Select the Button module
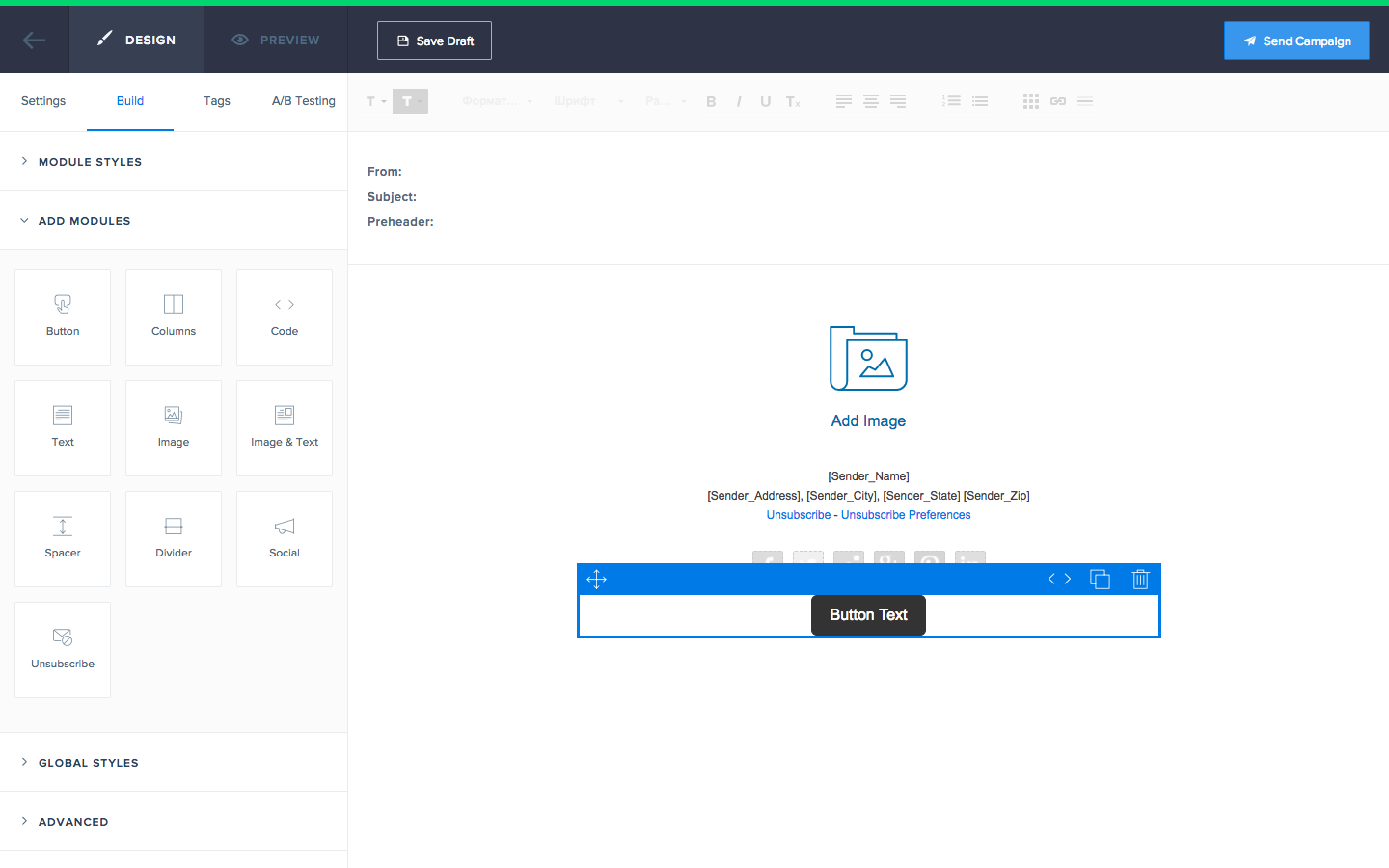1389x868 pixels. pyautogui.click(x=62, y=317)
